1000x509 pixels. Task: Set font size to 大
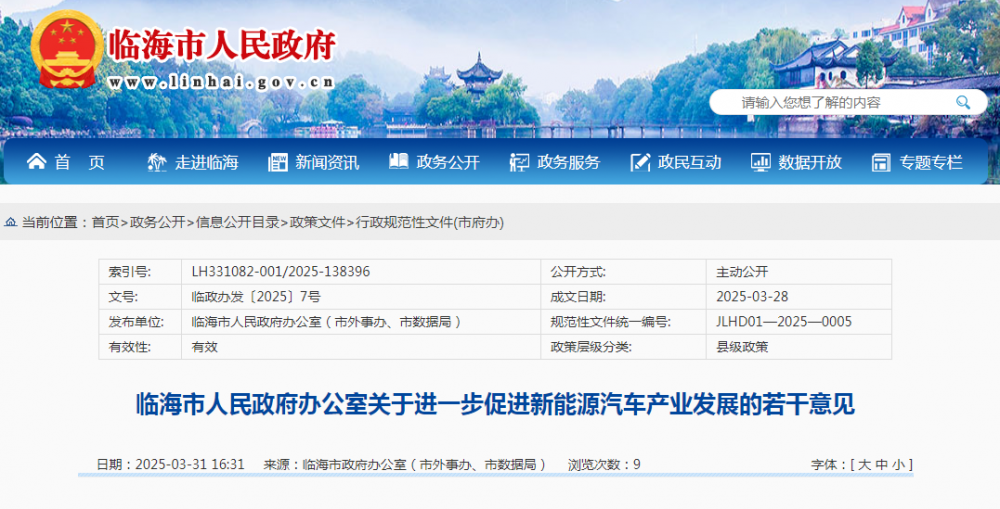coord(864,464)
